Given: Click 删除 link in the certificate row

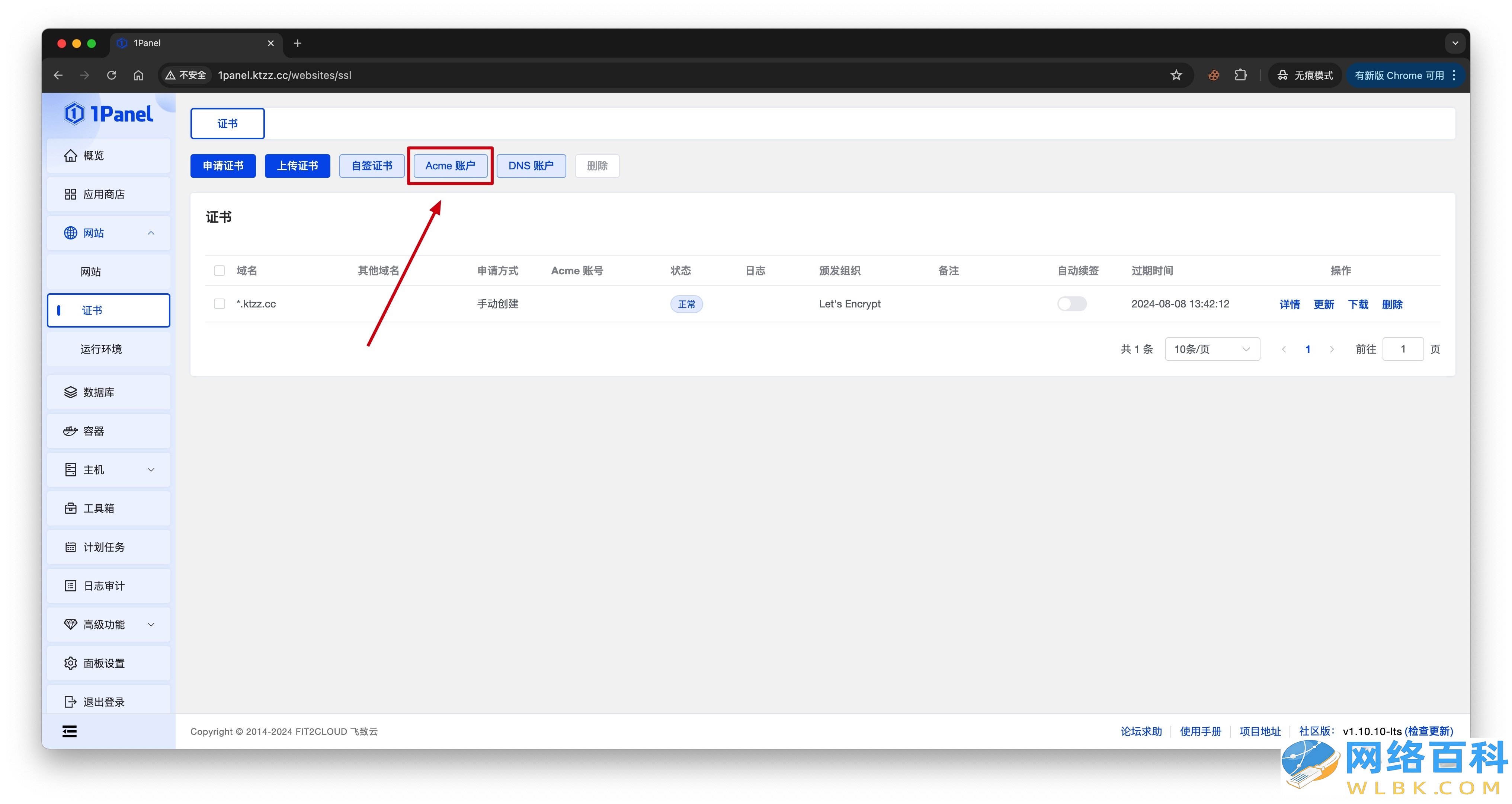Looking at the screenshot, I should (1392, 304).
